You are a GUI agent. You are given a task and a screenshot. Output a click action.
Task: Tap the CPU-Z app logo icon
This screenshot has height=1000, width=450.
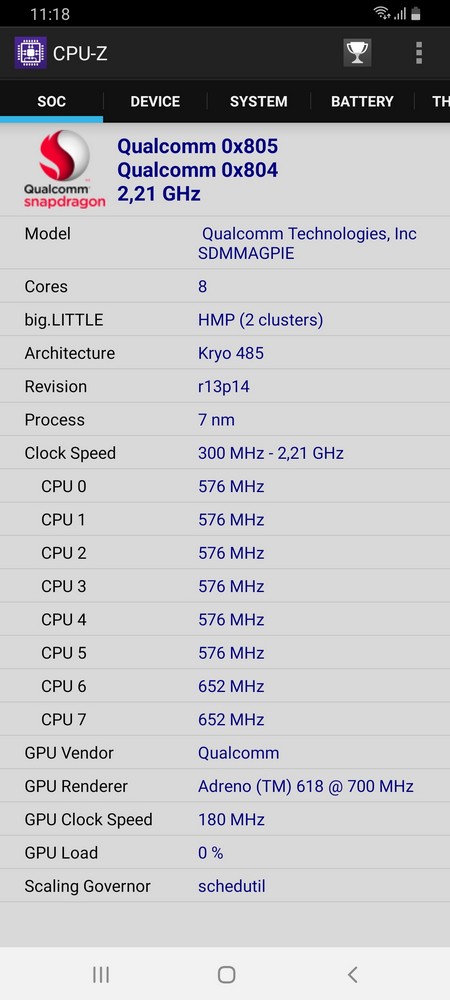[x=31, y=53]
